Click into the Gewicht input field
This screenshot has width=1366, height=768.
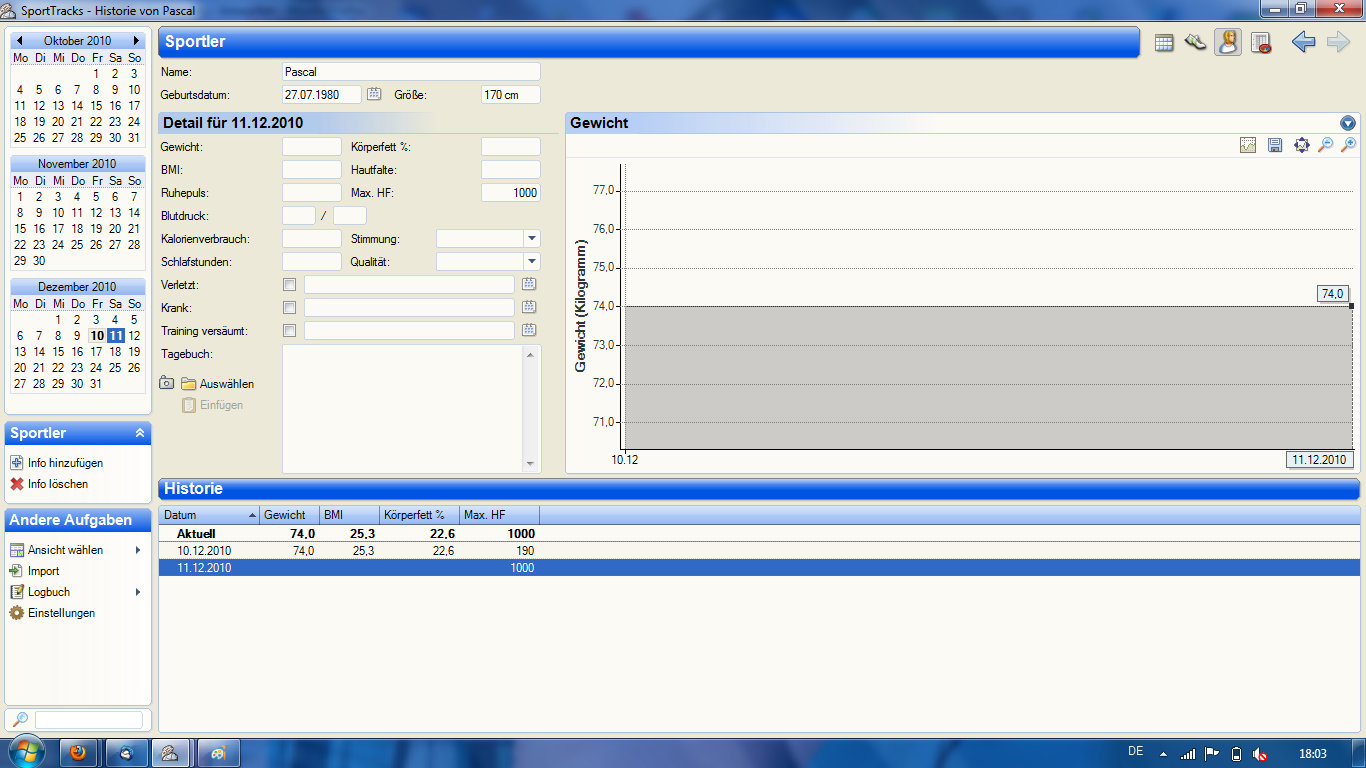[x=311, y=147]
